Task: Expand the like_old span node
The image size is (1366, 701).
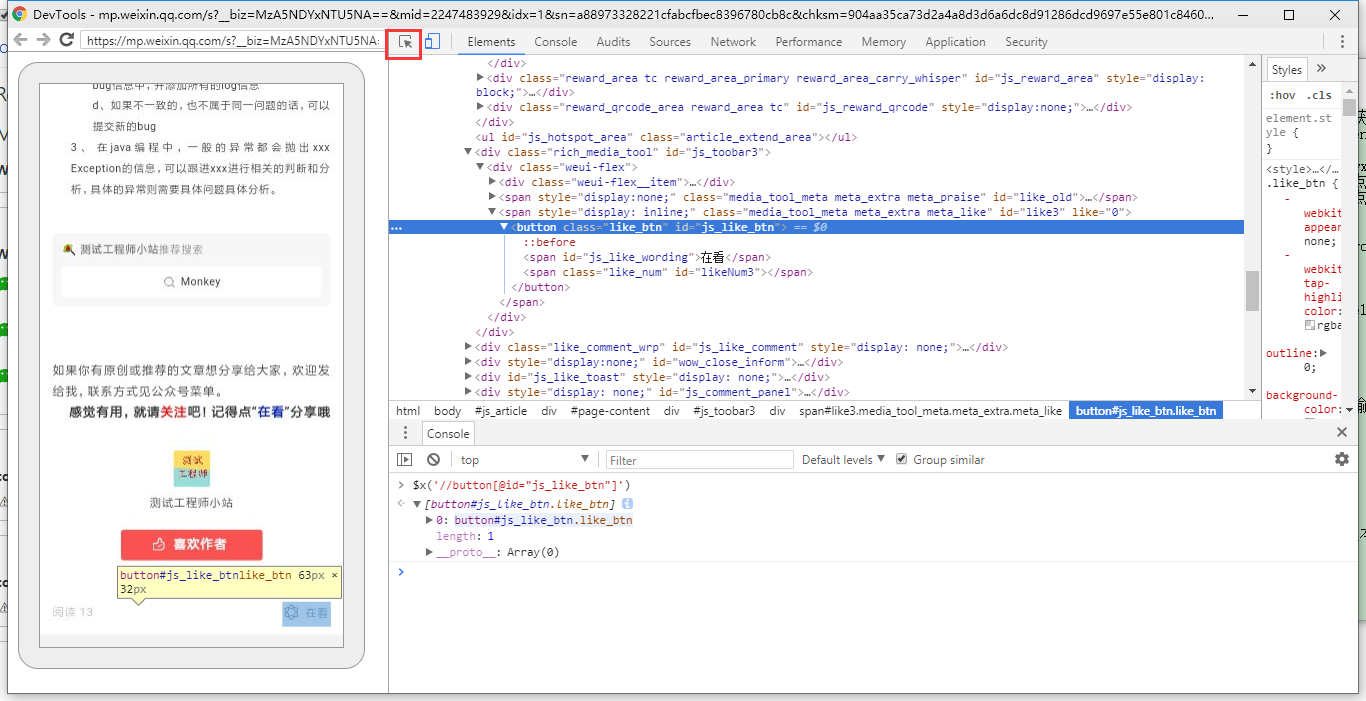Action: click(x=493, y=198)
